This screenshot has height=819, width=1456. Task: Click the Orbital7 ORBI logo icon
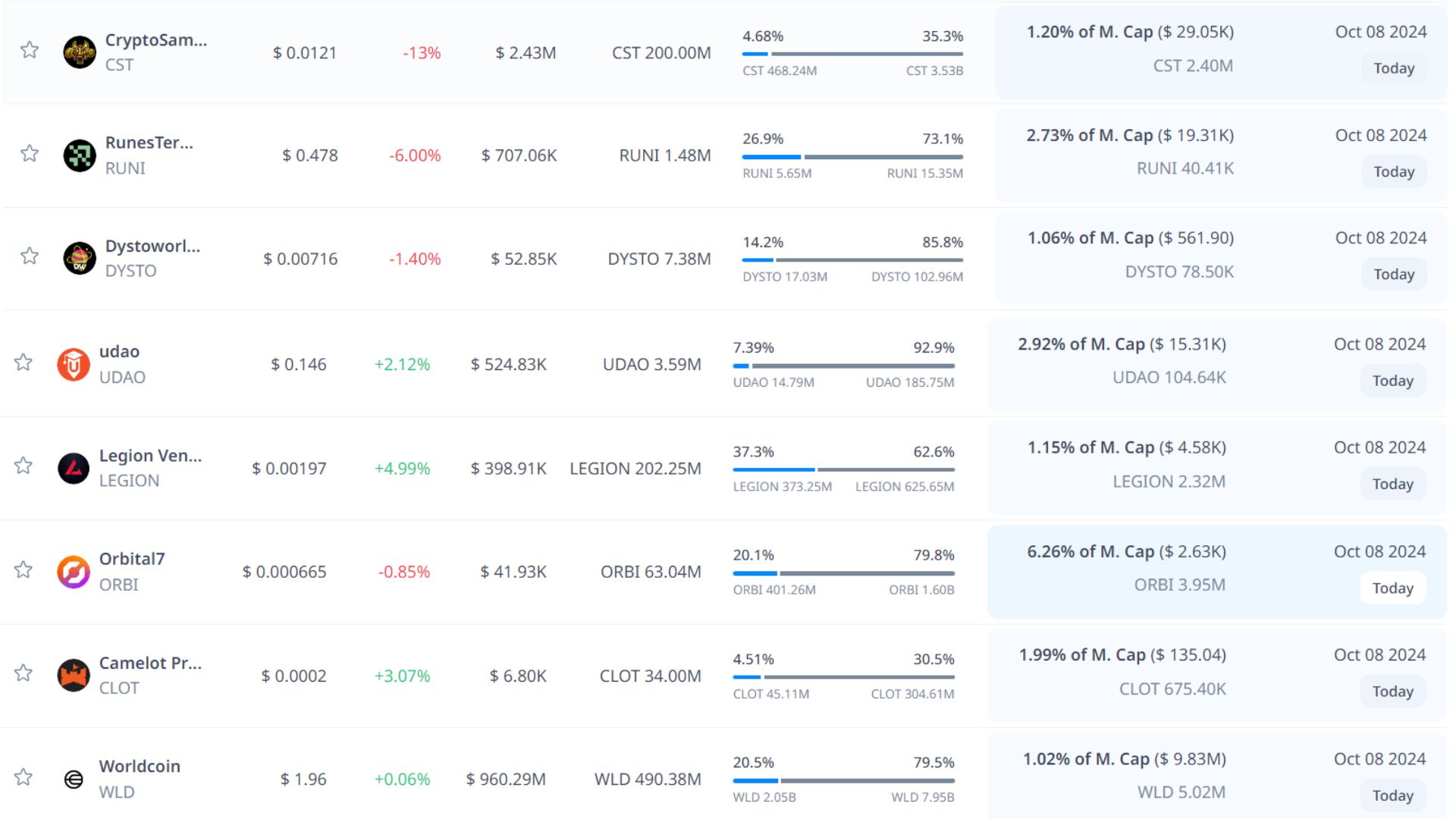(x=74, y=572)
